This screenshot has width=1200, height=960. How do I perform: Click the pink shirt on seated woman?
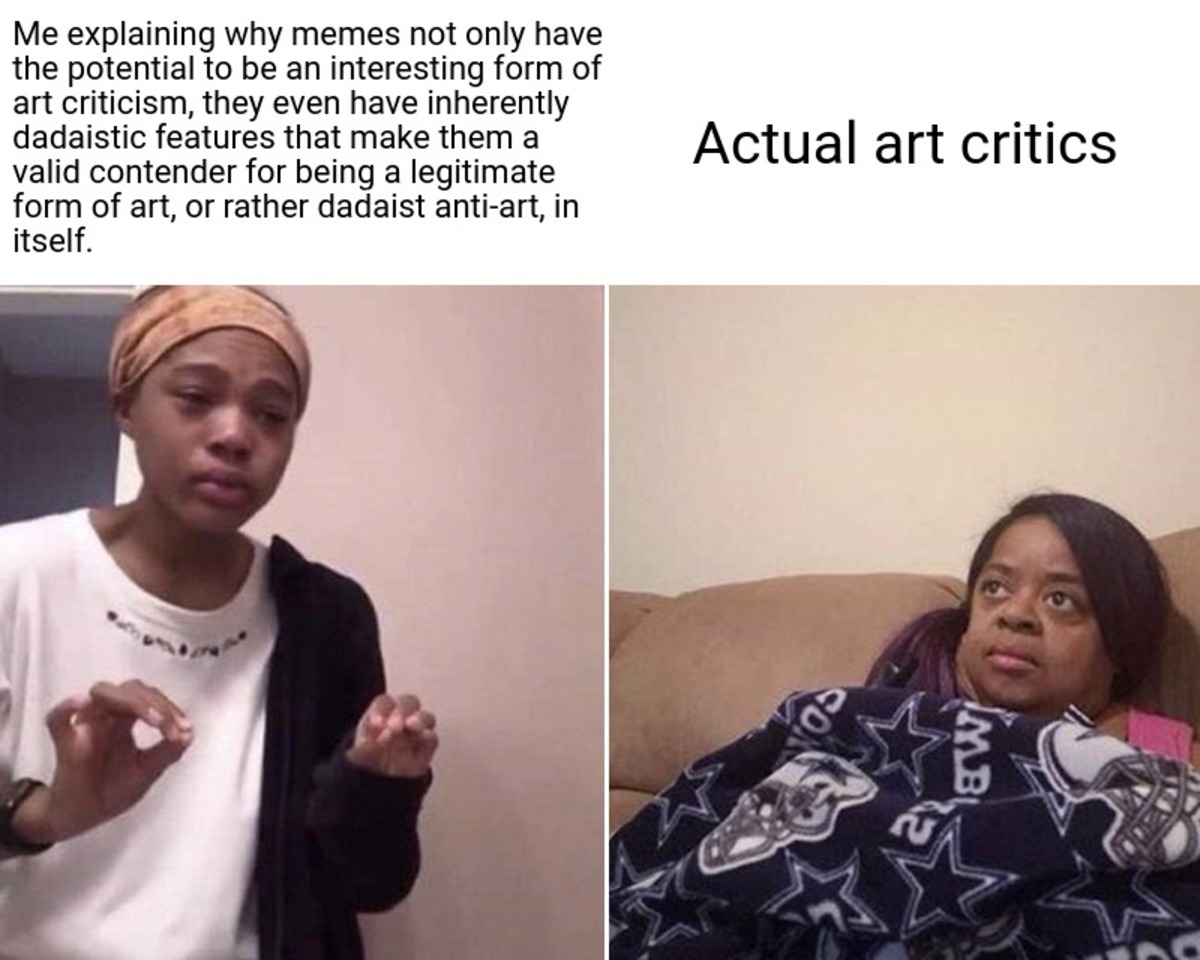(x=1163, y=730)
